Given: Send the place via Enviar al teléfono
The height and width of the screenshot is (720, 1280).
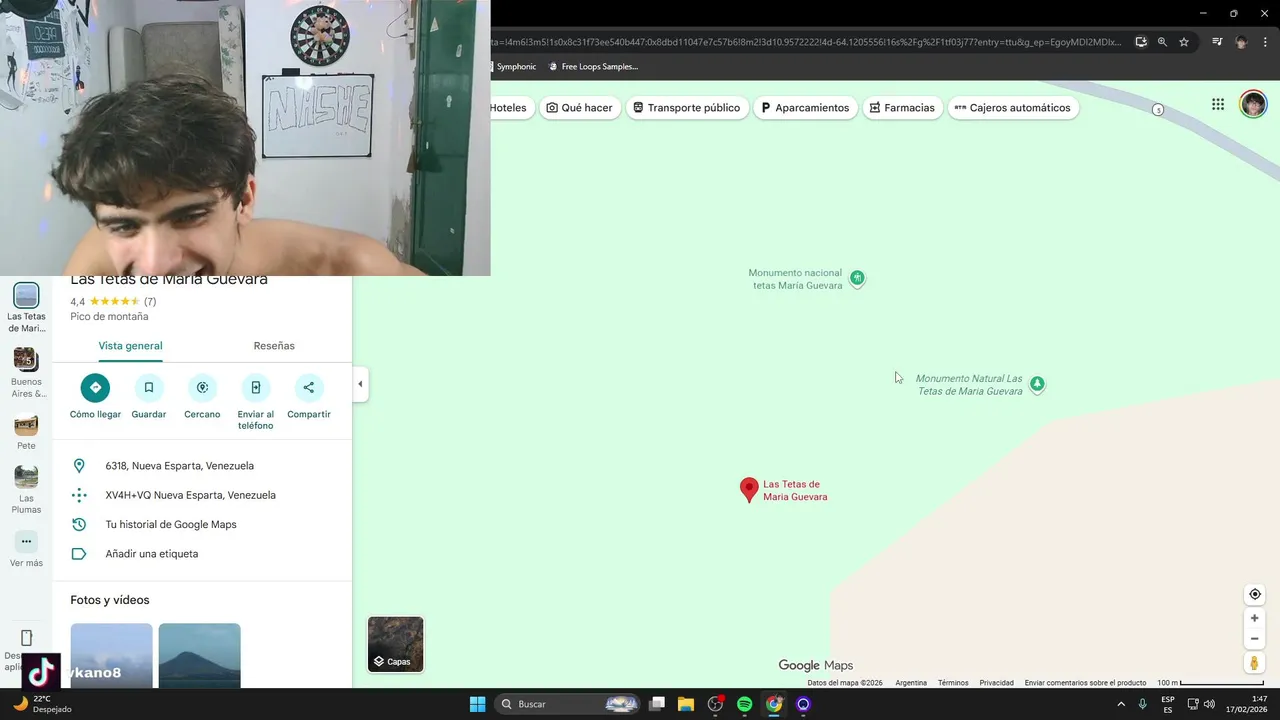Looking at the screenshot, I should [x=255, y=387].
